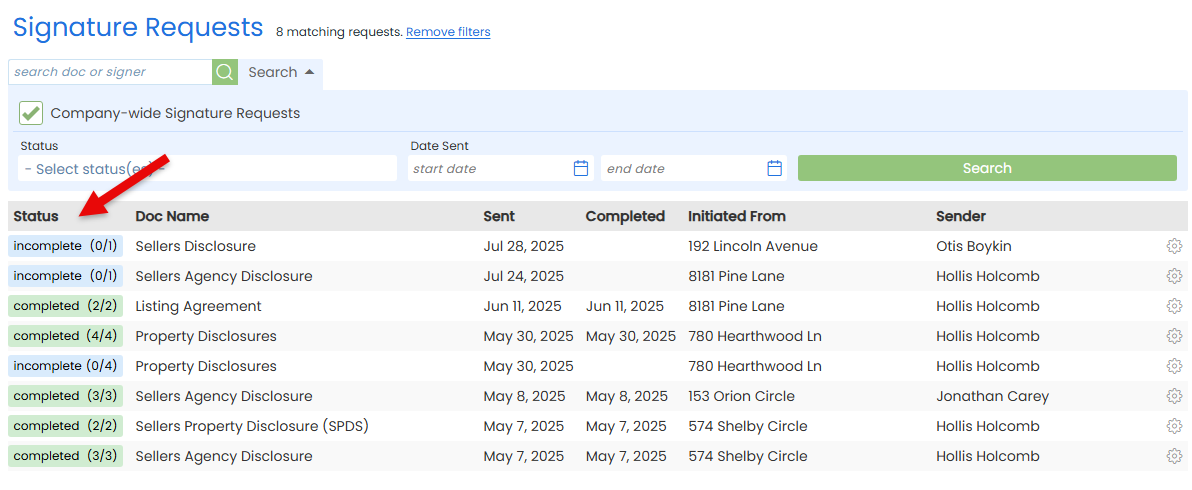Click the Sent column header
This screenshot has height=490, width=1192.
tap(499, 216)
